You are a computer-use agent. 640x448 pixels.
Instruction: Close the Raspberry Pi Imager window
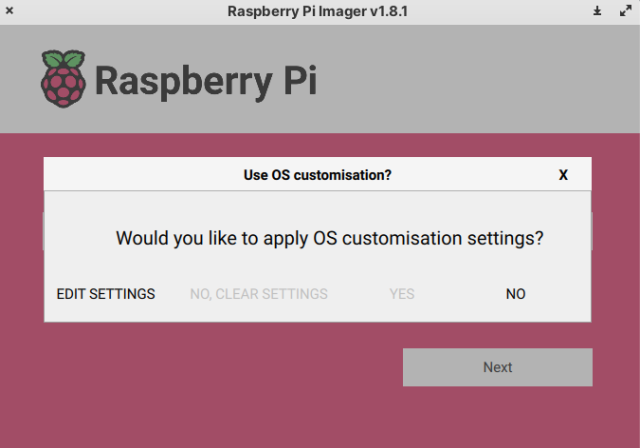pyautogui.click(x=9, y=11)
